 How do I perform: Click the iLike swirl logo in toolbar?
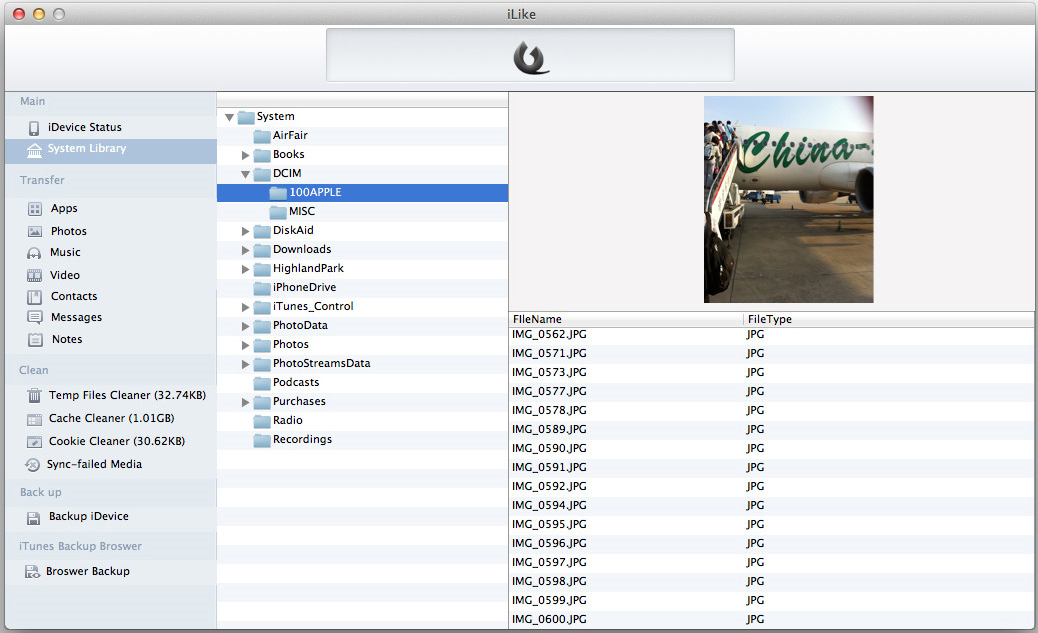[530, 58]
